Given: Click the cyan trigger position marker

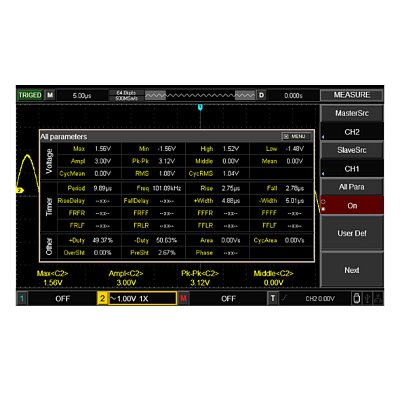Looking at the screenshot, I should point(200,107).
